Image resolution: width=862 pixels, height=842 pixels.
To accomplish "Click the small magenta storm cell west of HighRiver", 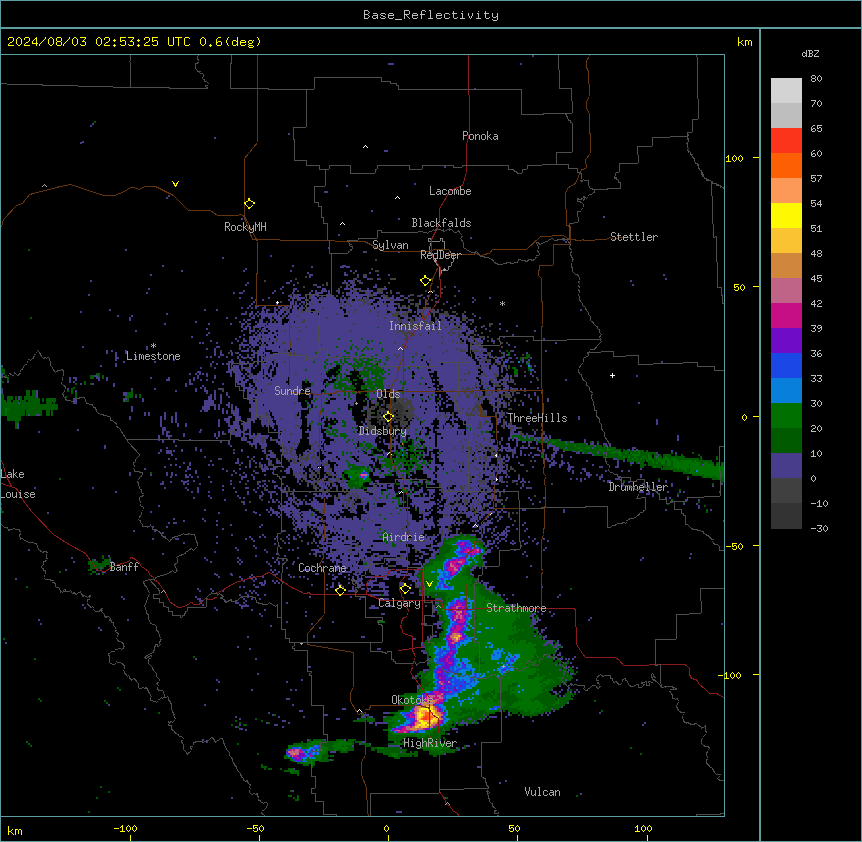I will [x=296, y=753].
